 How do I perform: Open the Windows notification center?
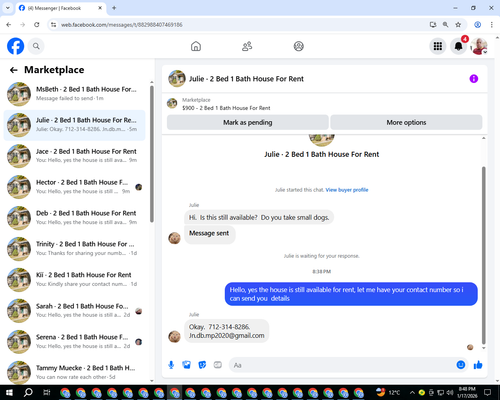[488, 392]
